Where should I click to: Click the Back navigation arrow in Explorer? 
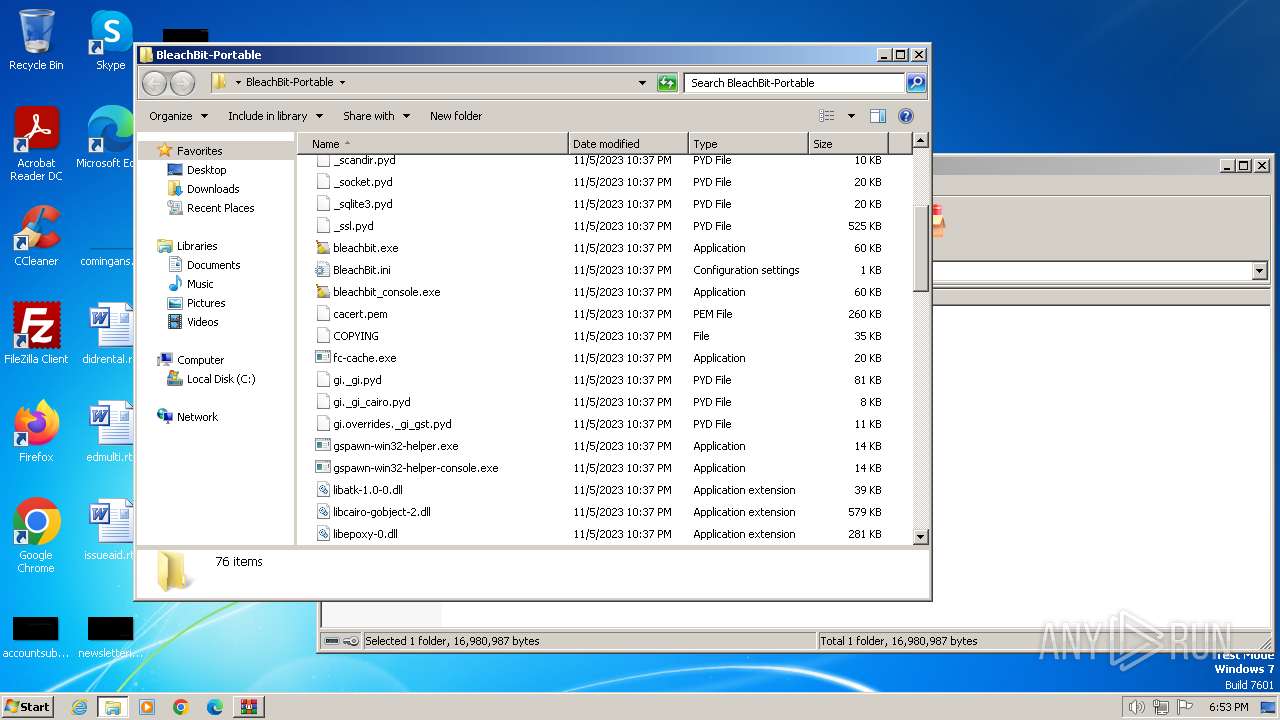(154, 83)
